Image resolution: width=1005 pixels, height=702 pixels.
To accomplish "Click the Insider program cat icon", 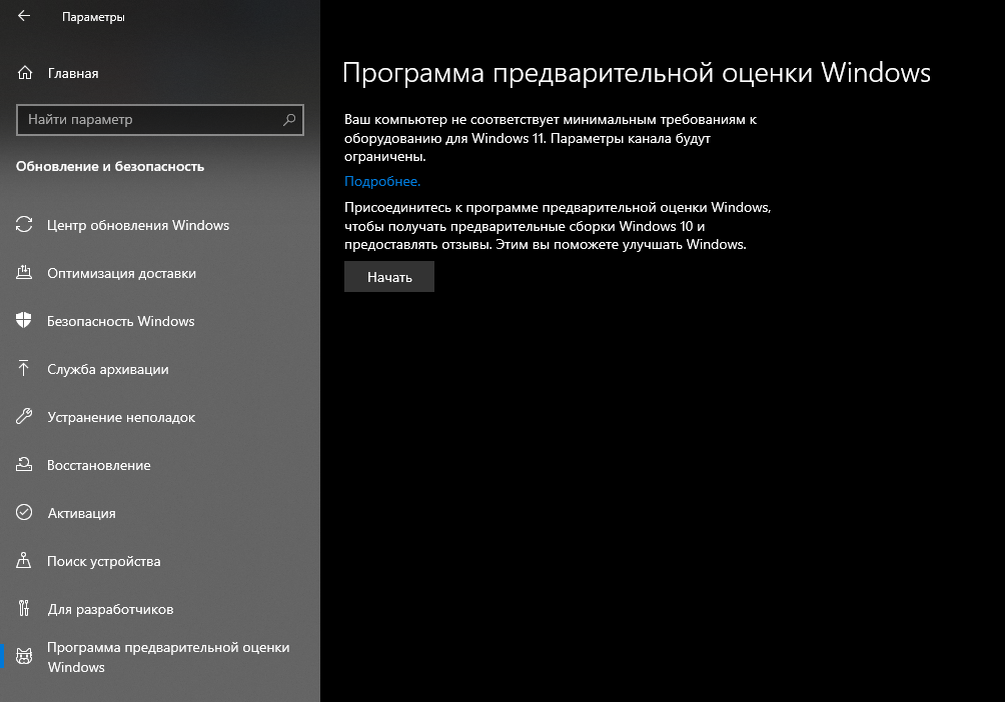I will point(24,656).
